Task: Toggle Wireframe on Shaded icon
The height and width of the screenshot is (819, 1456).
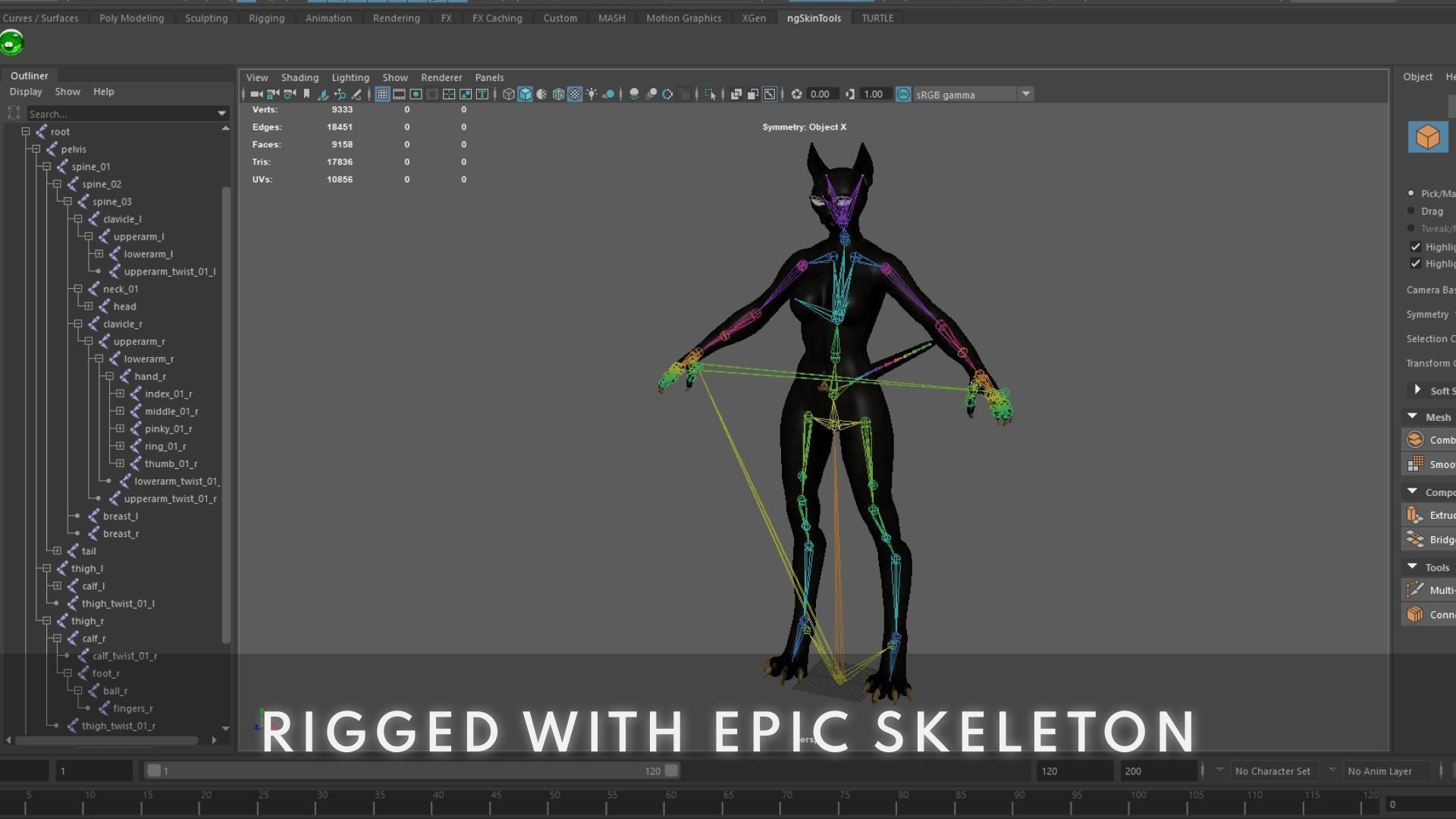Action: (x=558, y=94)
